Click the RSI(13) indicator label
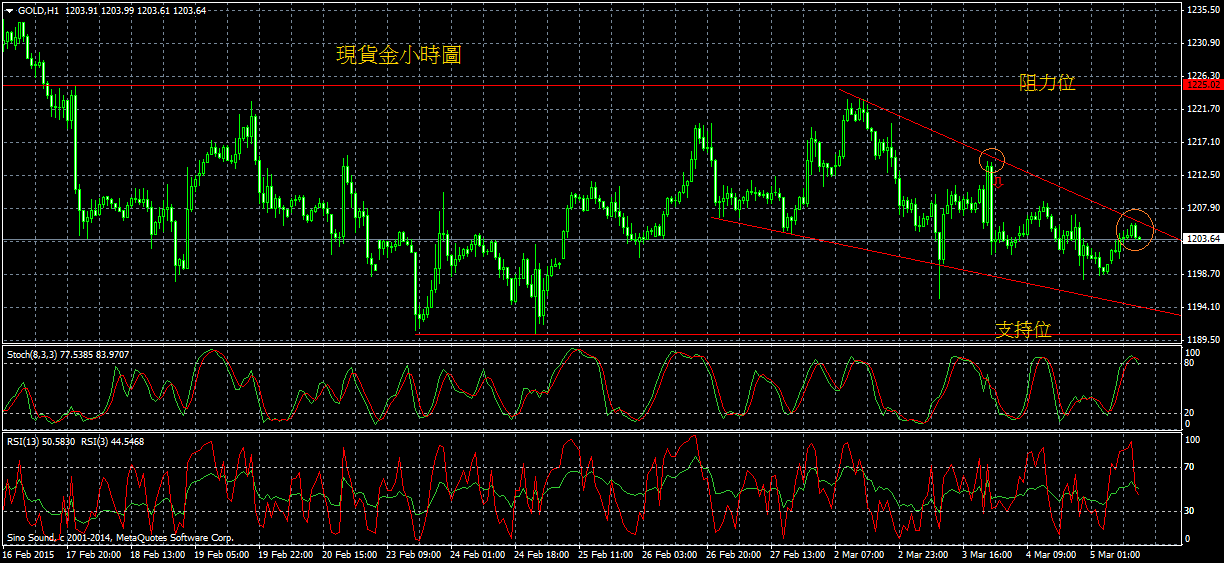The width and height of the screenshot is (1224, 563). coord(22,441)
